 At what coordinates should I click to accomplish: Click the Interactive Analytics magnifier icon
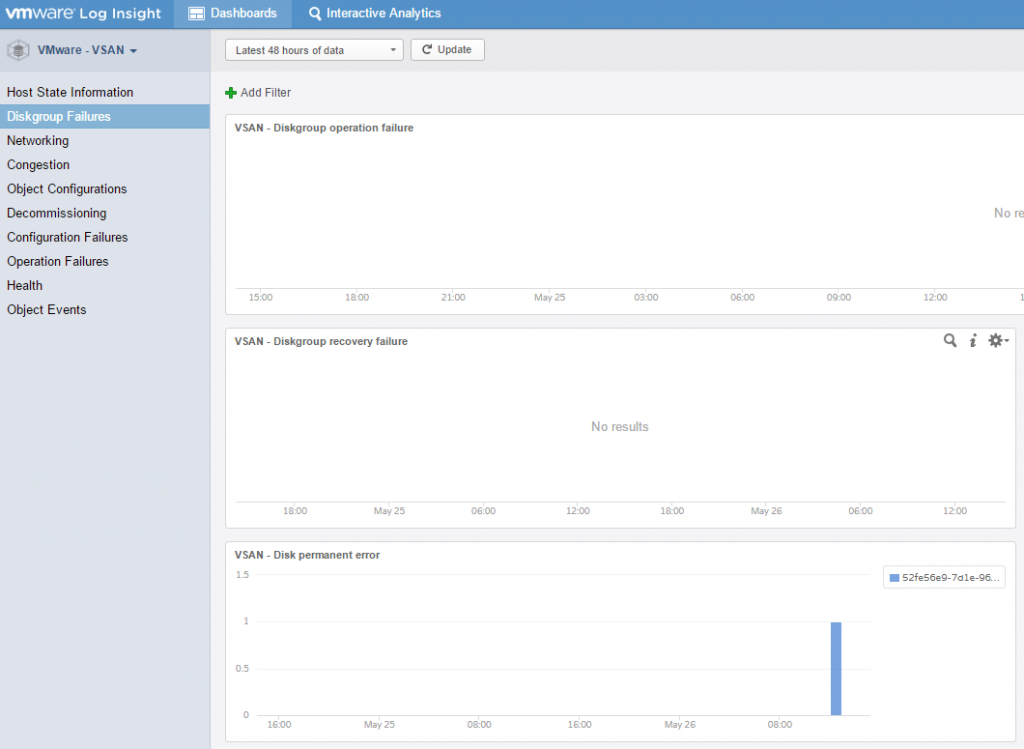(315, 14)
